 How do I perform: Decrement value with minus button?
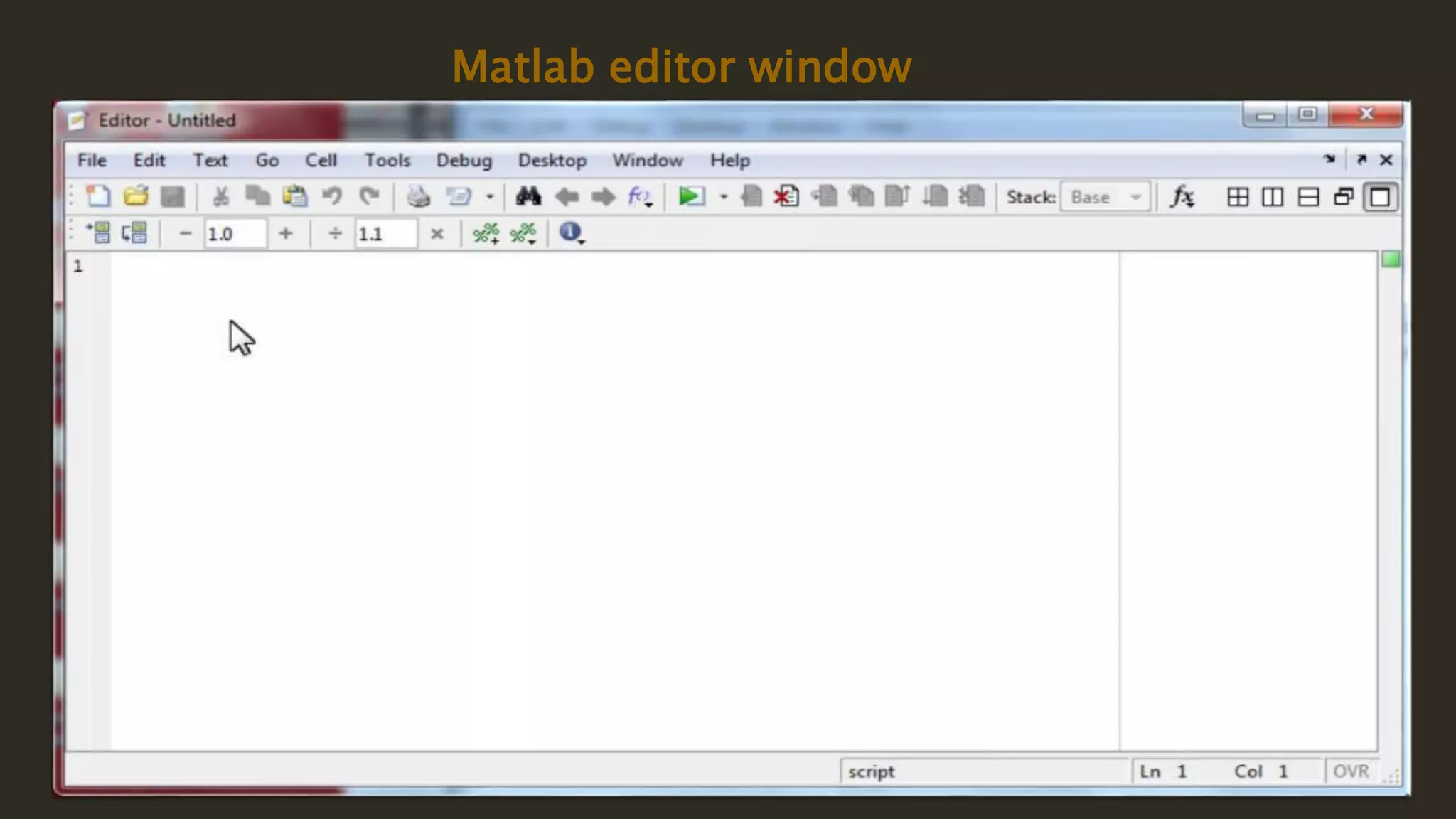point(185,233)
